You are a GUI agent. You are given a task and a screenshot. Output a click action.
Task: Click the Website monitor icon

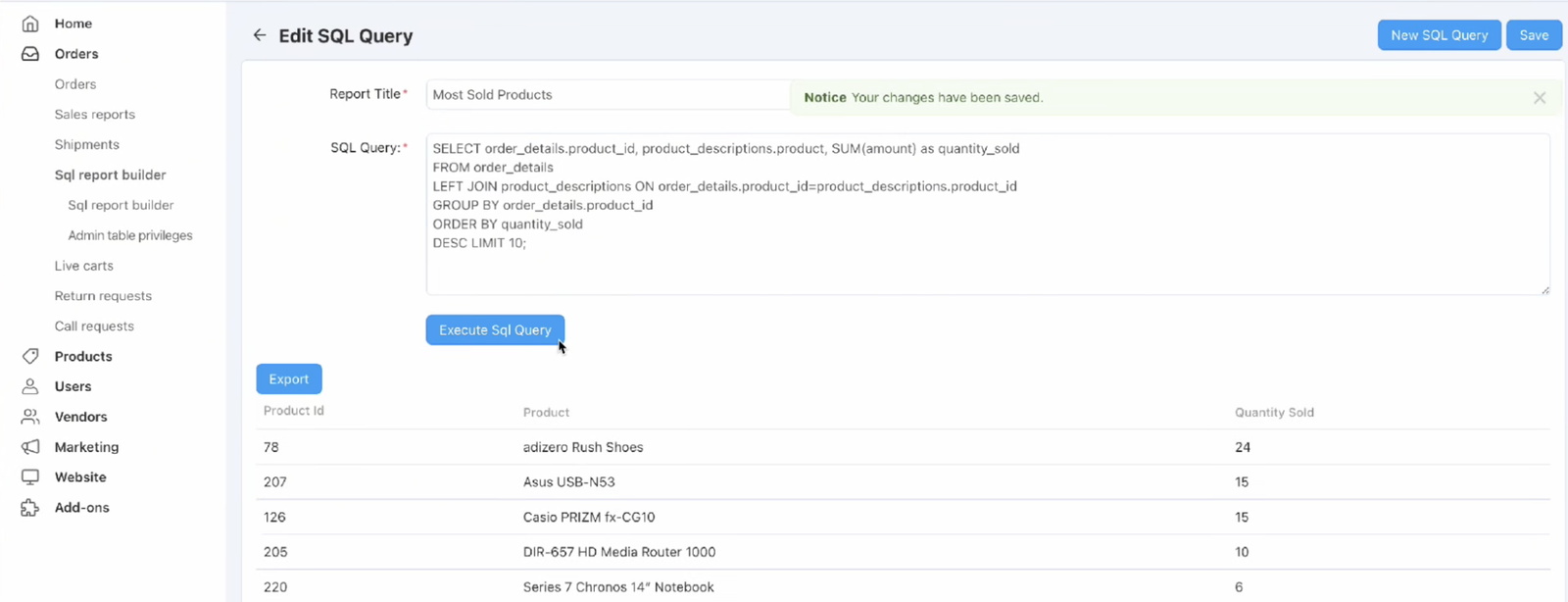tap(30, 477)
